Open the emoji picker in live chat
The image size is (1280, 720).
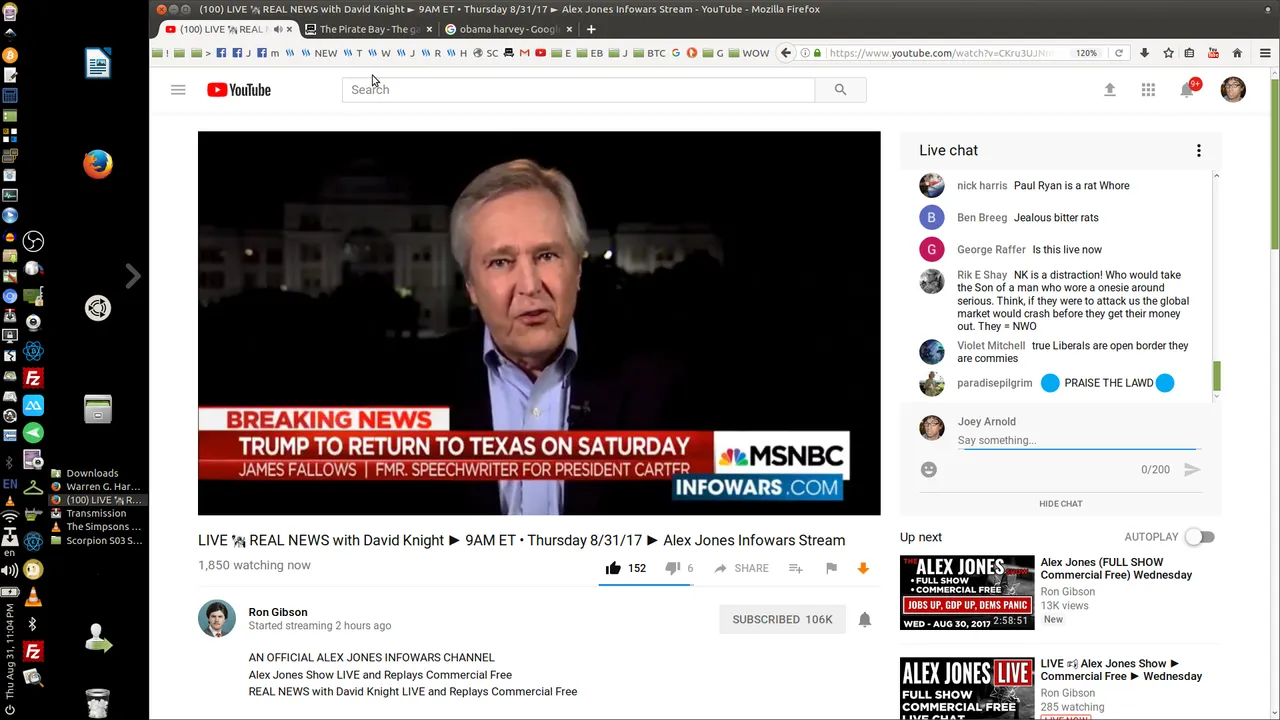pos(929,469)
